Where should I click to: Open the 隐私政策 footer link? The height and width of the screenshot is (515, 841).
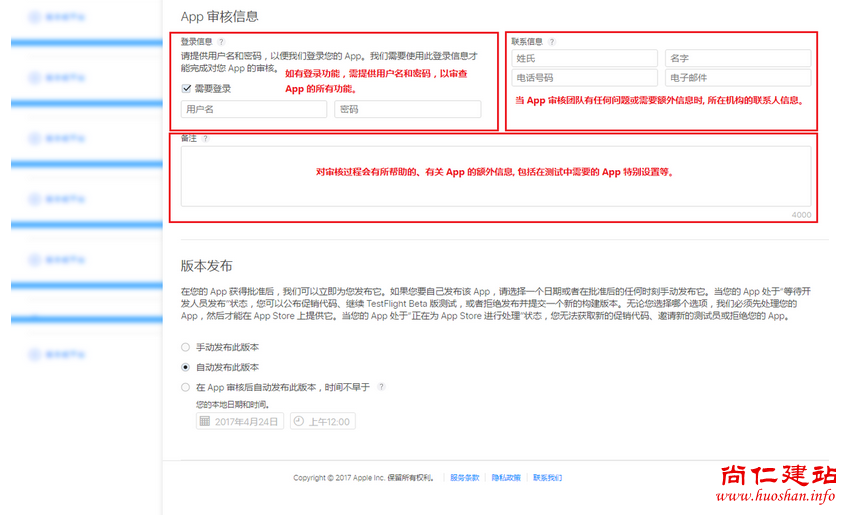505,478
